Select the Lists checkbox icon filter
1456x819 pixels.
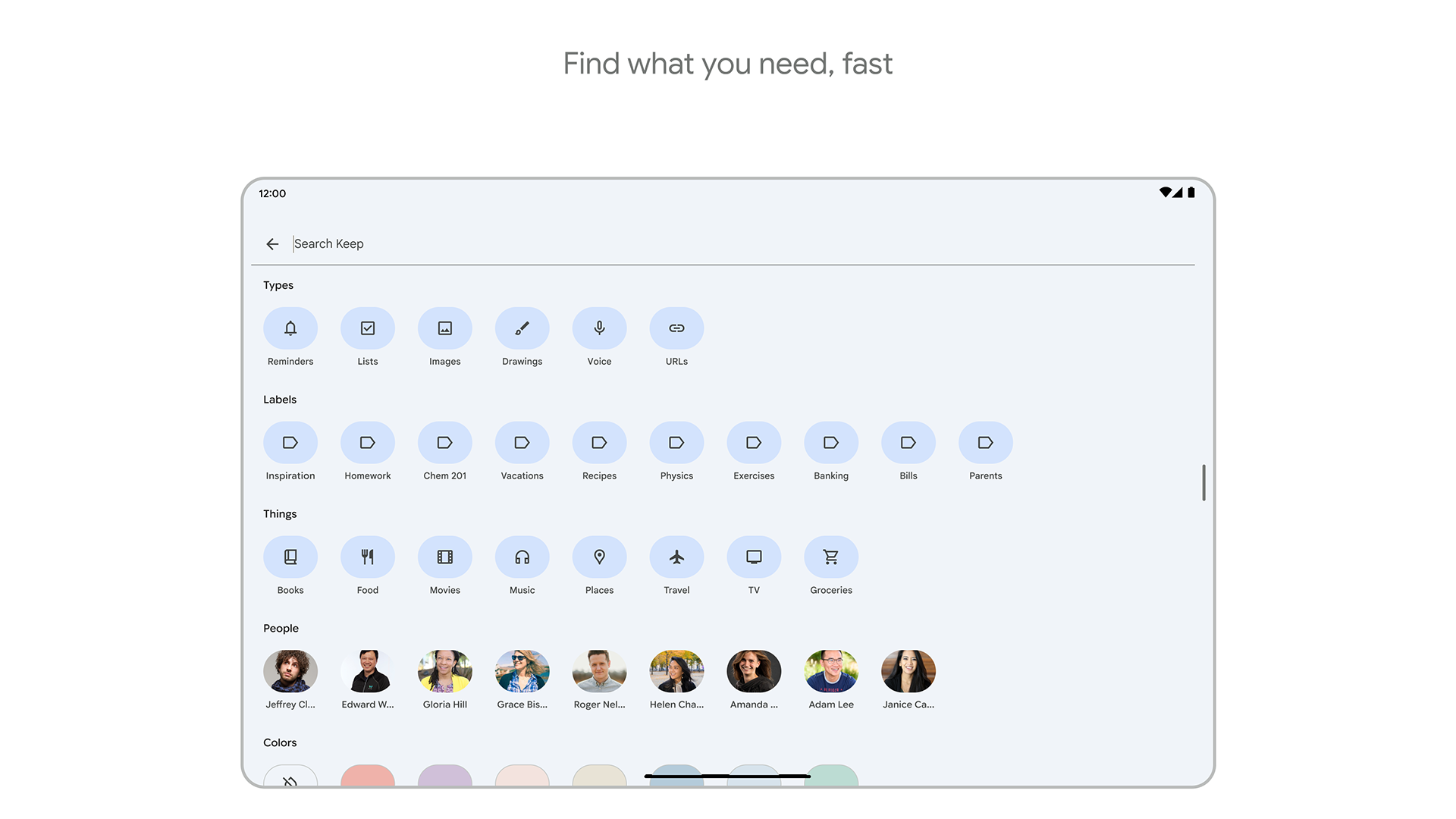pyautogui.click(x=368, y=328)
